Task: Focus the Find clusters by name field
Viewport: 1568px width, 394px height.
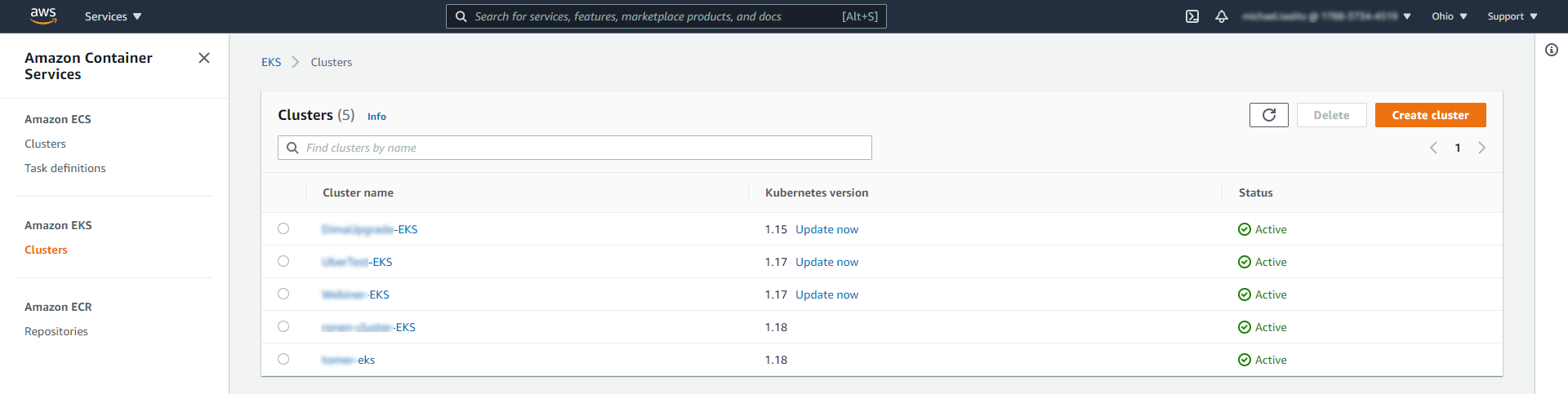Action: coord(575,148)
